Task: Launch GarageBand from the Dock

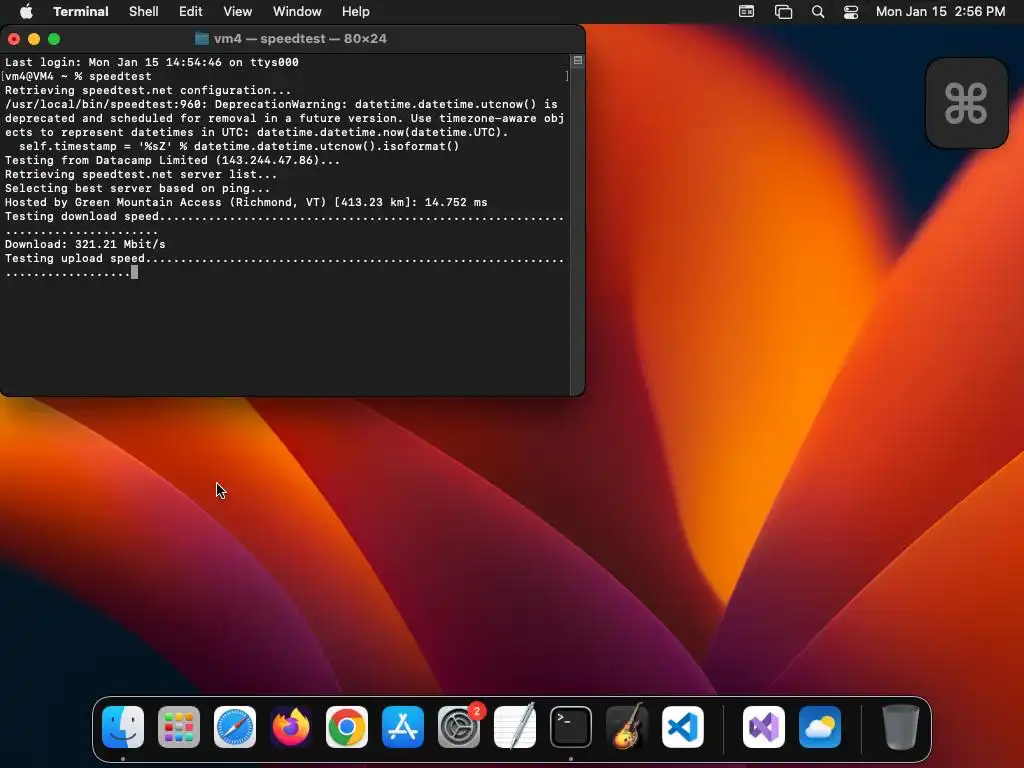Action: click(627, 727)
